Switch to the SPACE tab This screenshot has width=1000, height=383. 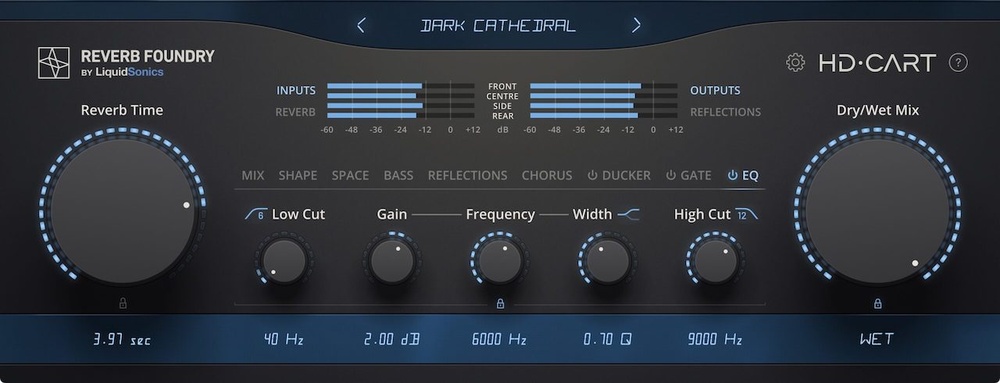350,175
